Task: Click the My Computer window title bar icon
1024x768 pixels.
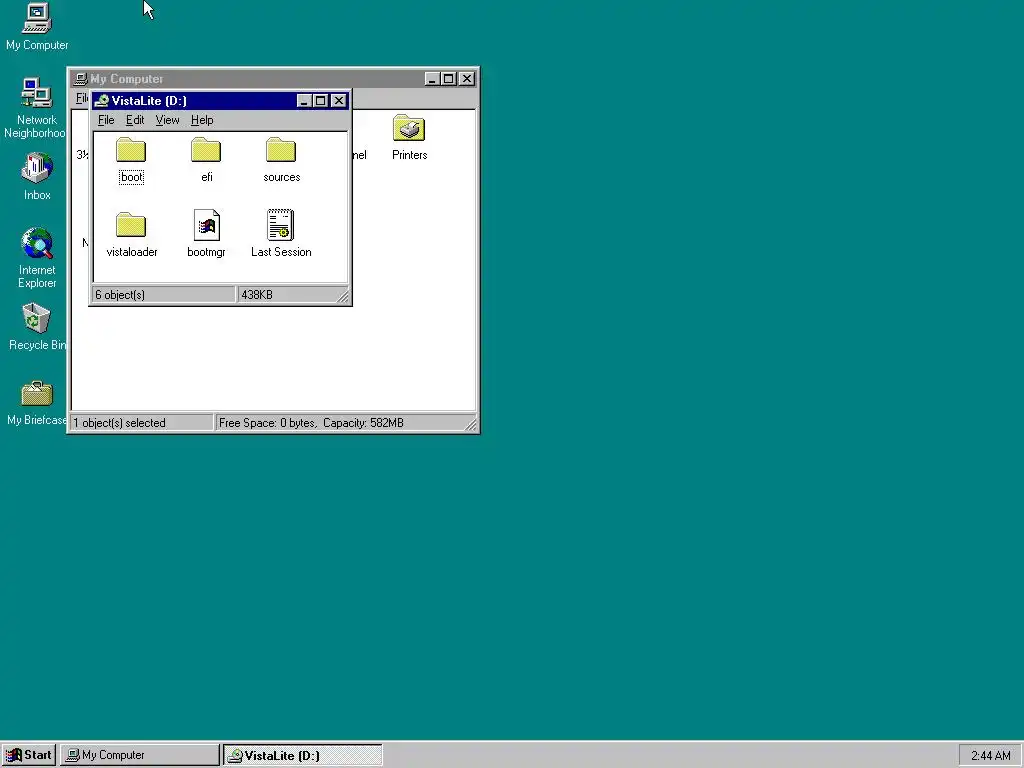Action: click(80, 79)
